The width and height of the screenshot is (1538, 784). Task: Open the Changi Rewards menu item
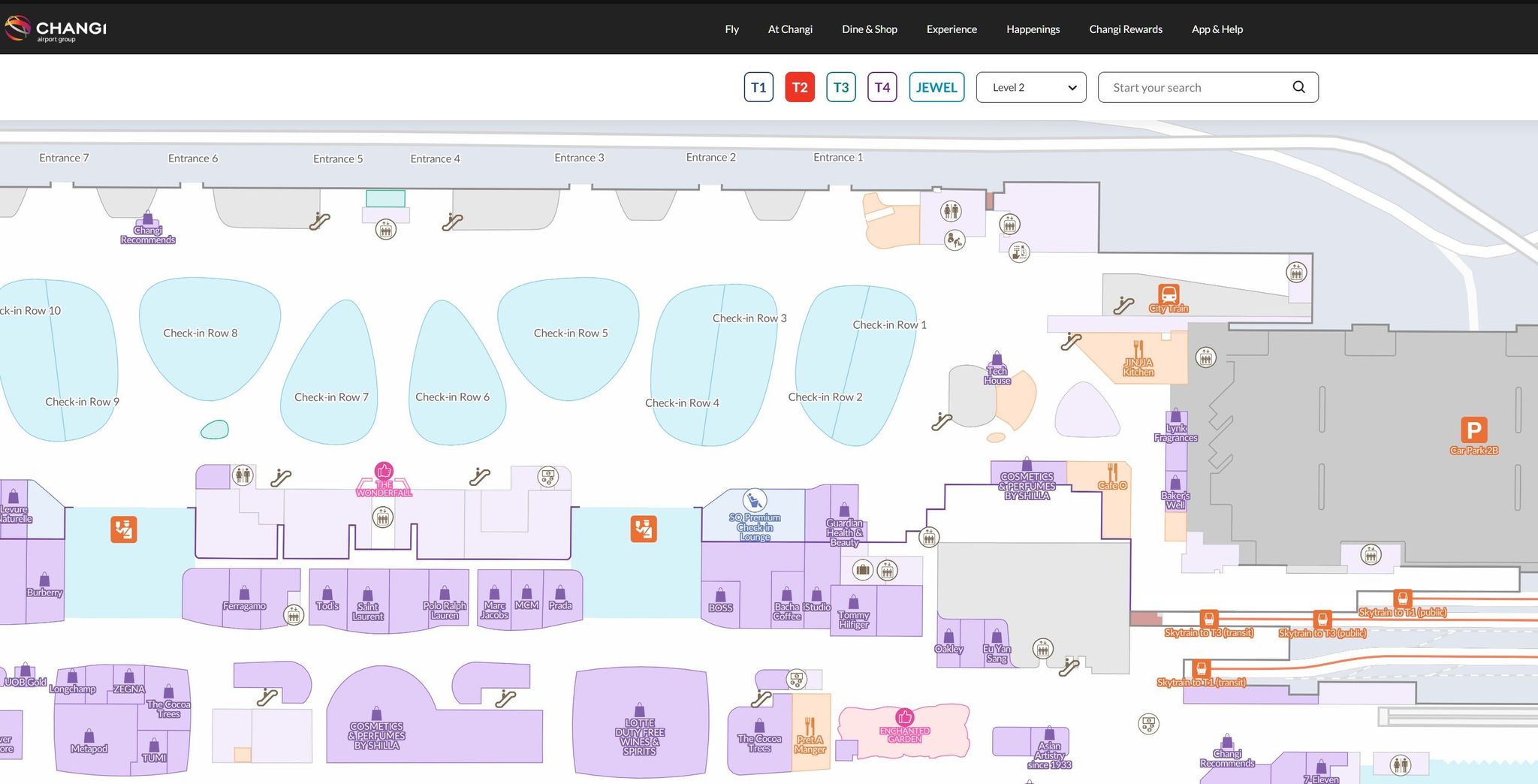click(x=1126, y=29)
